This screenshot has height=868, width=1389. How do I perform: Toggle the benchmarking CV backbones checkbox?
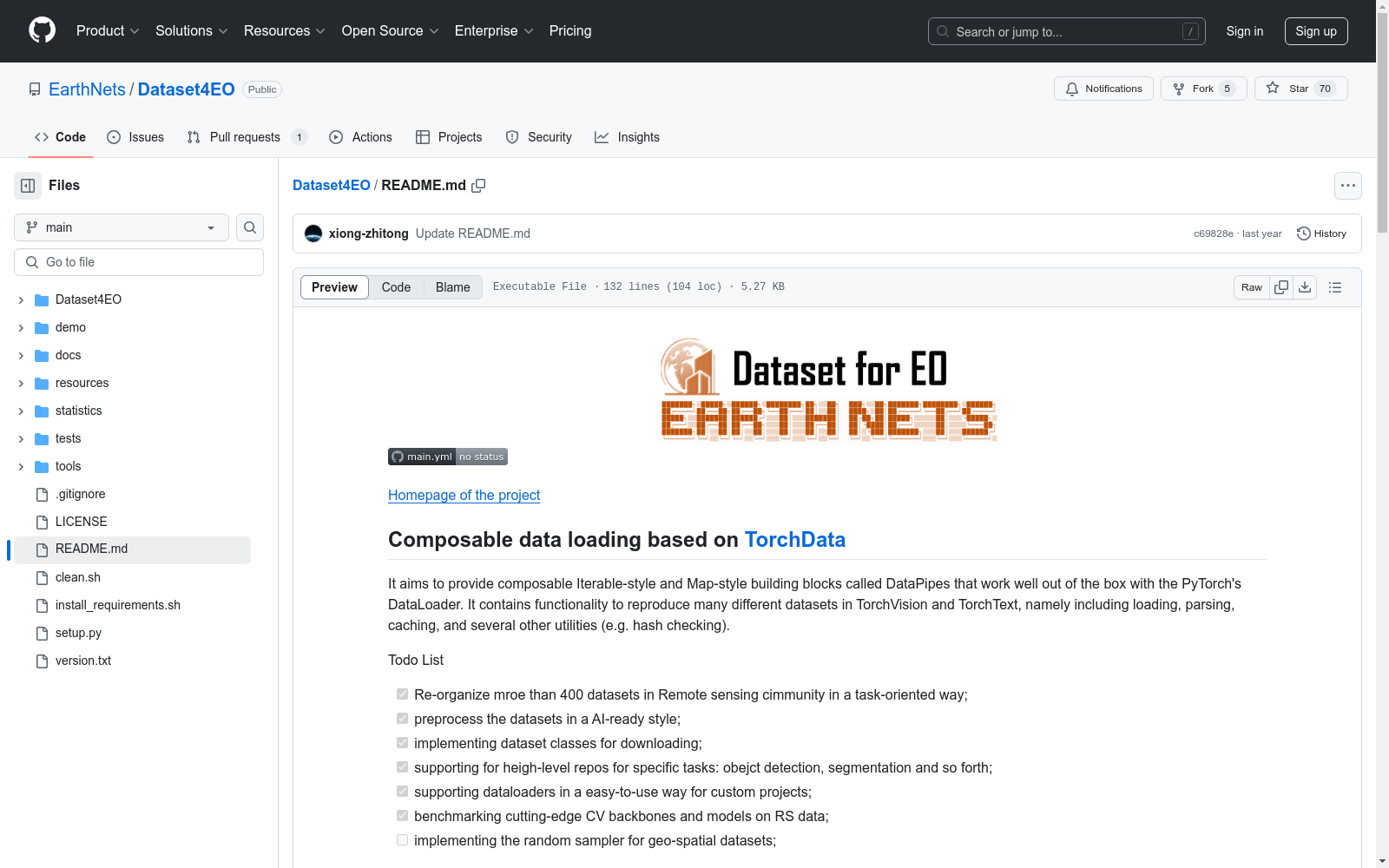point(402,816)
